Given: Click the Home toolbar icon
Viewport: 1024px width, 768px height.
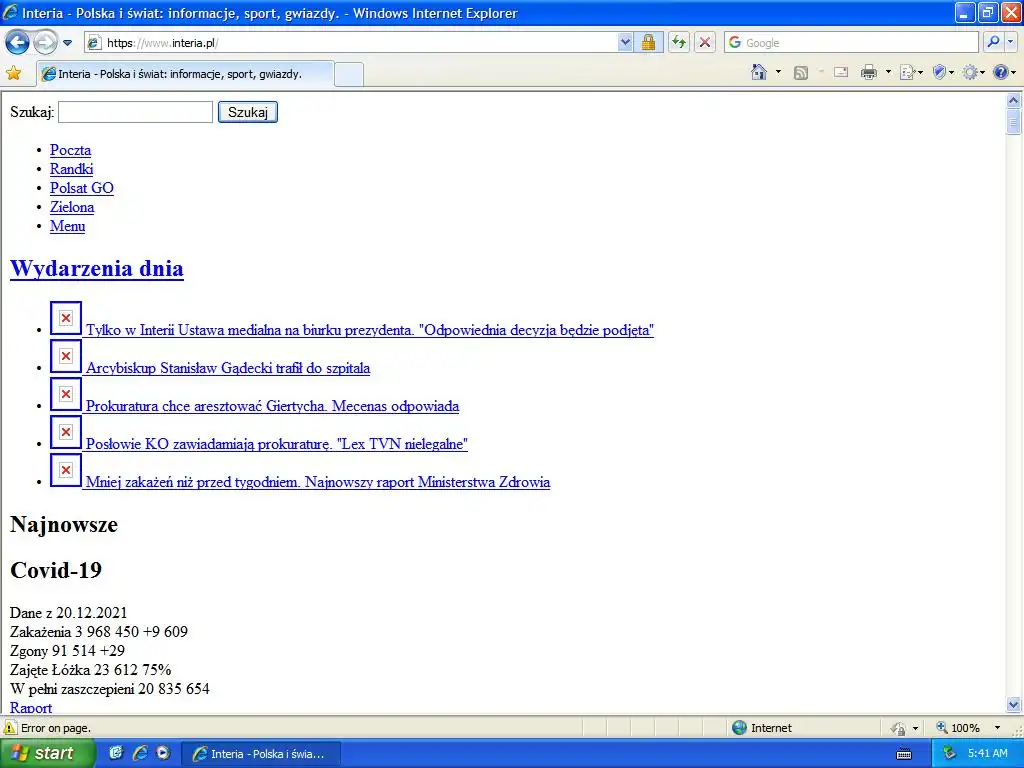Looking at the screenshot, I should click(759, 72).
